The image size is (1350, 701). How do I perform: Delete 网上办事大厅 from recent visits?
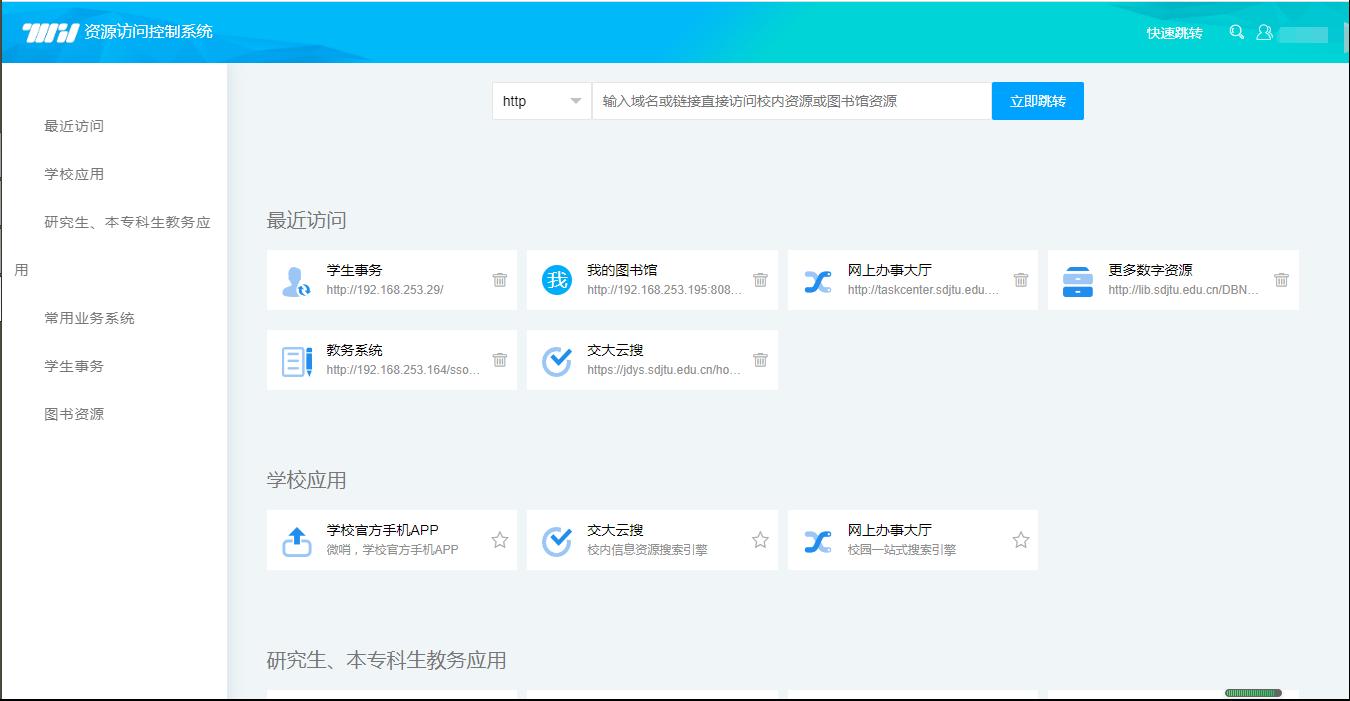click(1021, 280)
